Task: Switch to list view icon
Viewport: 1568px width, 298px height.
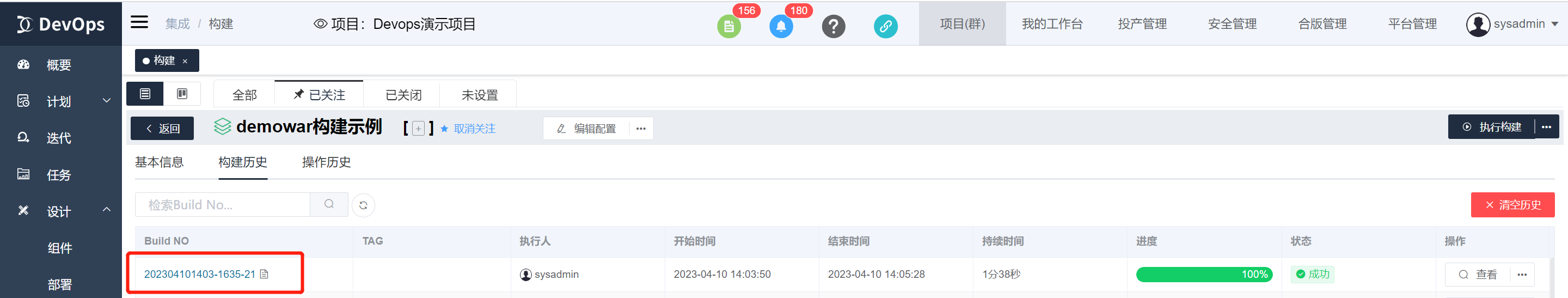Action: [x=145, y=94]
